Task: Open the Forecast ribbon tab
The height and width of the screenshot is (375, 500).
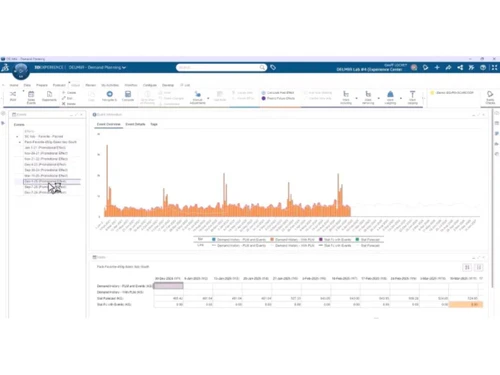Action: (x=59, y=85)
